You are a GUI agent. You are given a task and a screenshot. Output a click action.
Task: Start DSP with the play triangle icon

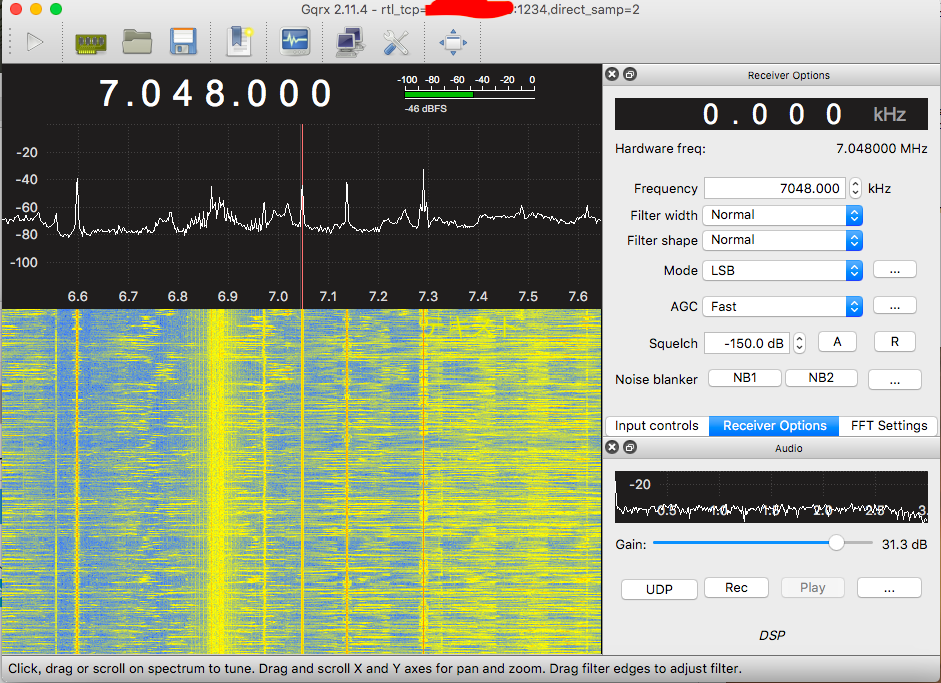tap(35, 42)
